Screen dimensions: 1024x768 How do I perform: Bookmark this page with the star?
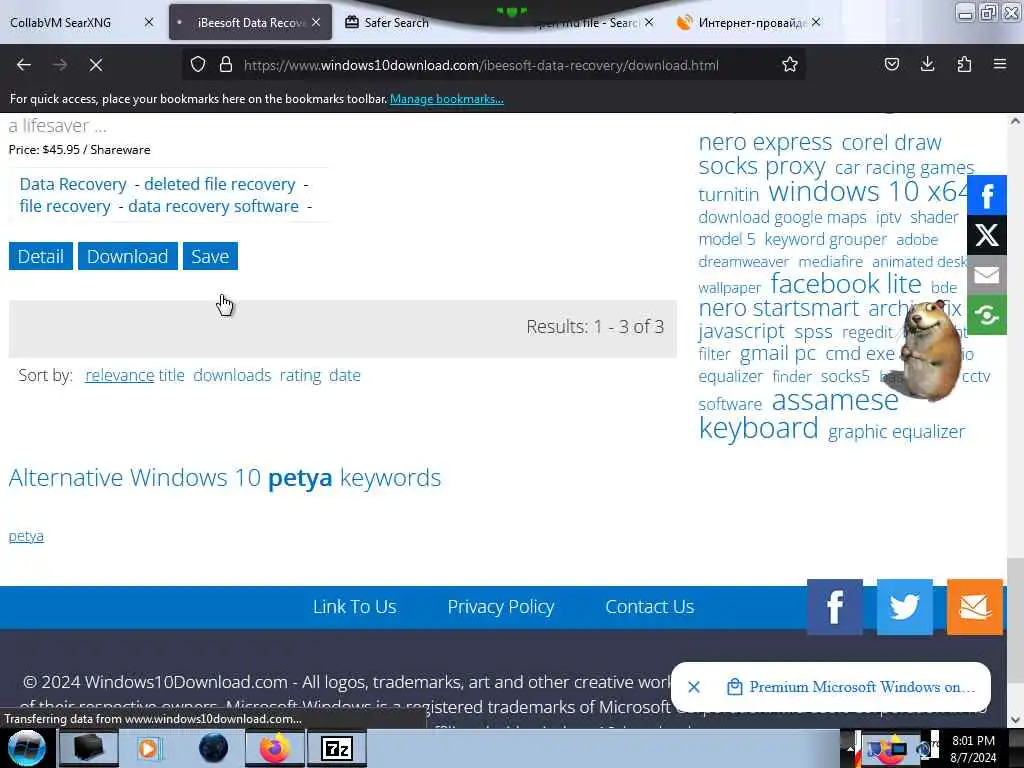point(790,65)
